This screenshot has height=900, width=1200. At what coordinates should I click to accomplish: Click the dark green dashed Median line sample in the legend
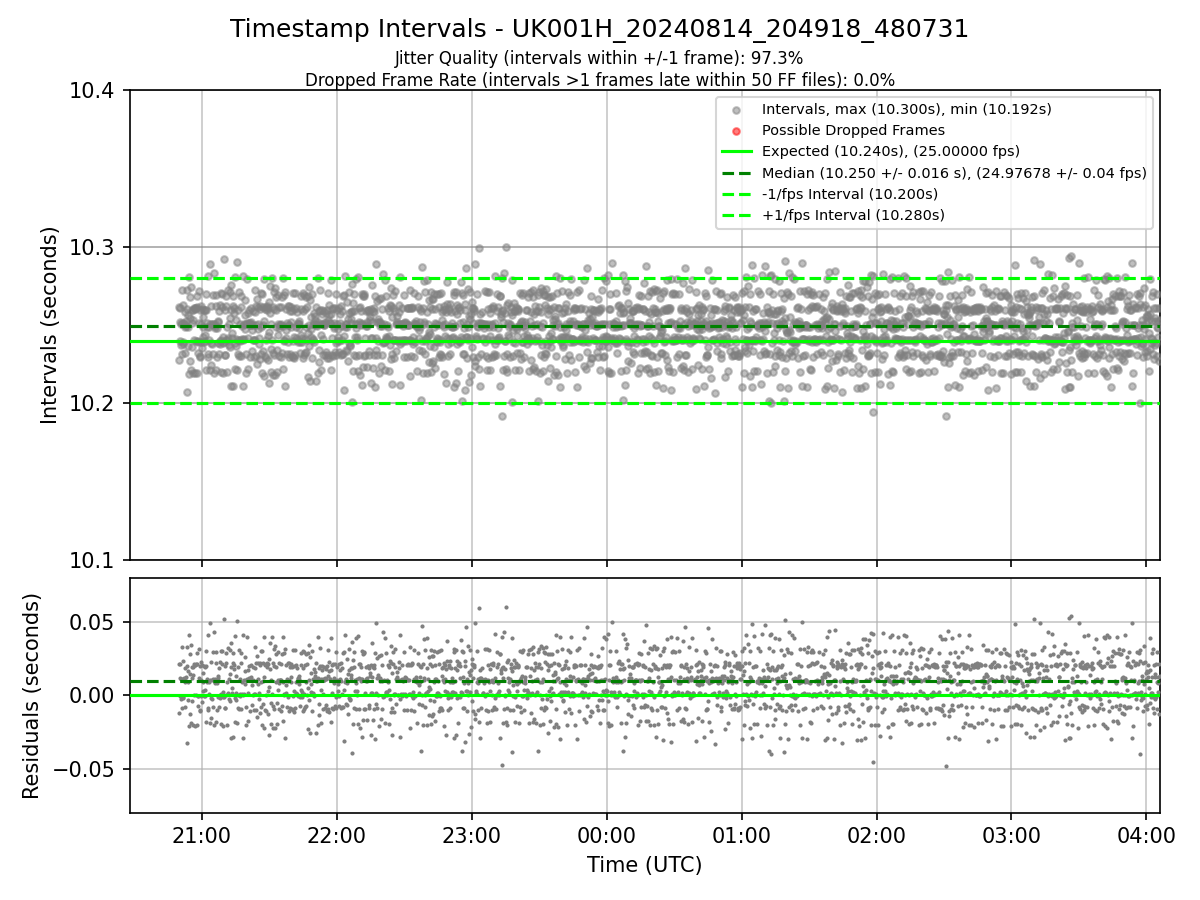(x=737, y=173)
